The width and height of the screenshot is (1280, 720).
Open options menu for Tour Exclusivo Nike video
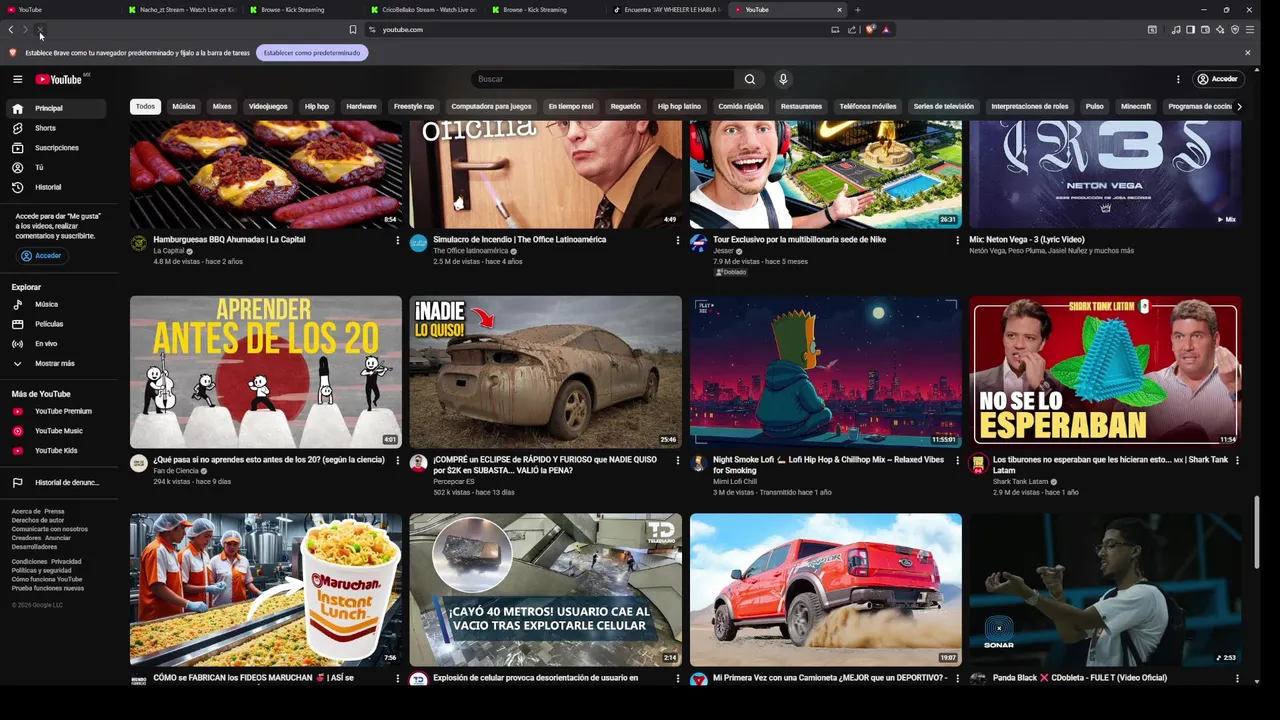[957, 240]
